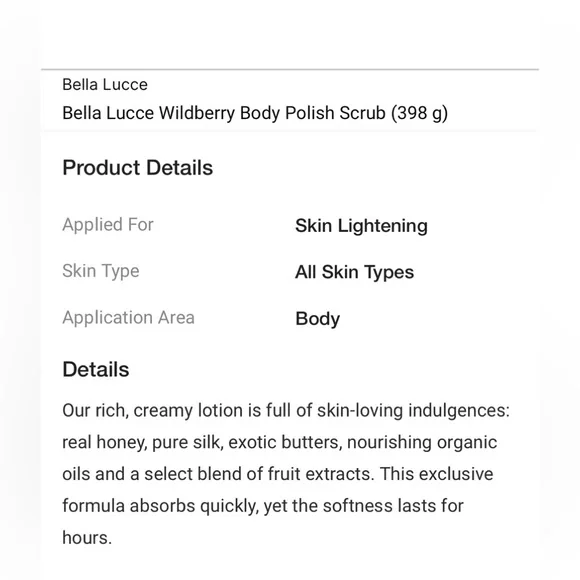Click the line about select blend of fruit extracts
The height and width of the screenshot is (580, 580).
click(277, 474)
